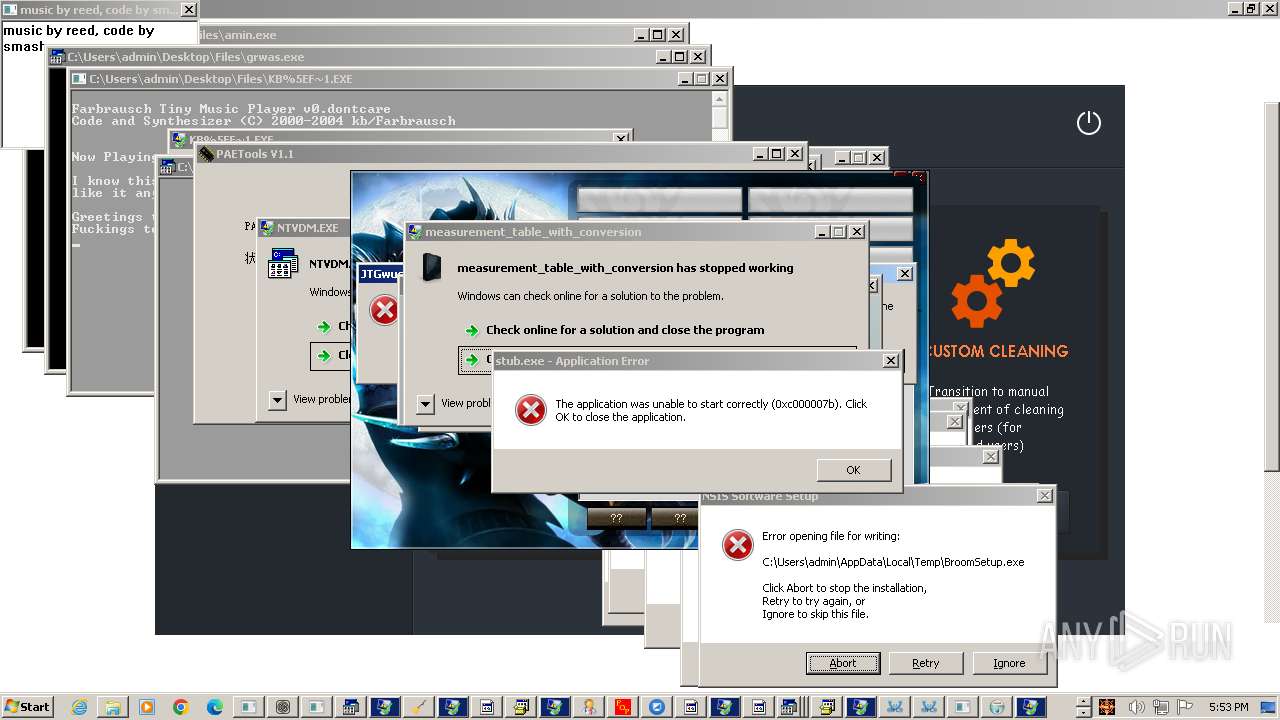Launch Internet Explorer from taskbar

pos(79,707)
